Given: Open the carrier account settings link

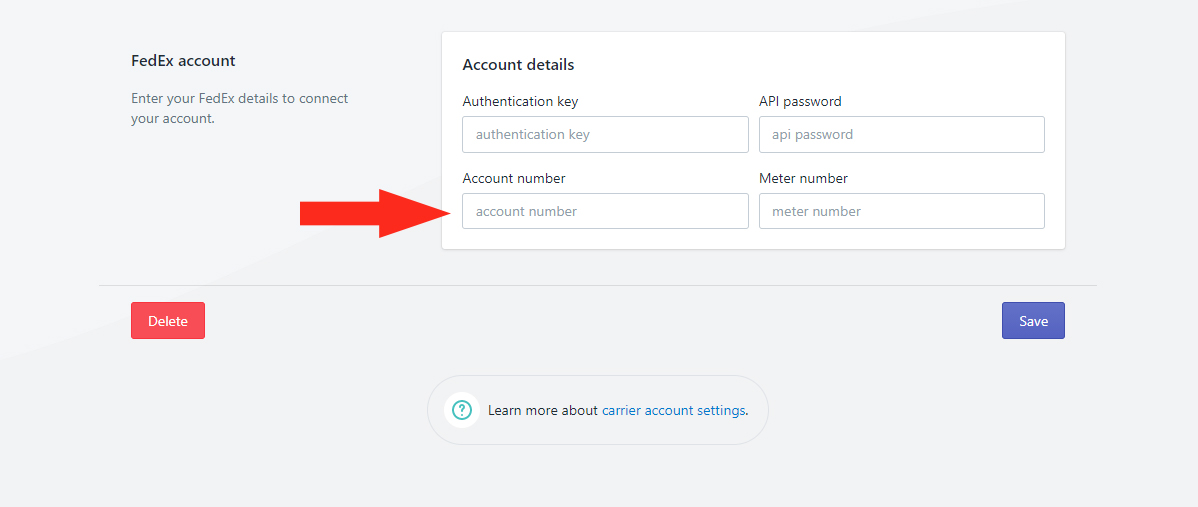Looking at the screenshot, I should pyautogui.click(x=673, y=410).
